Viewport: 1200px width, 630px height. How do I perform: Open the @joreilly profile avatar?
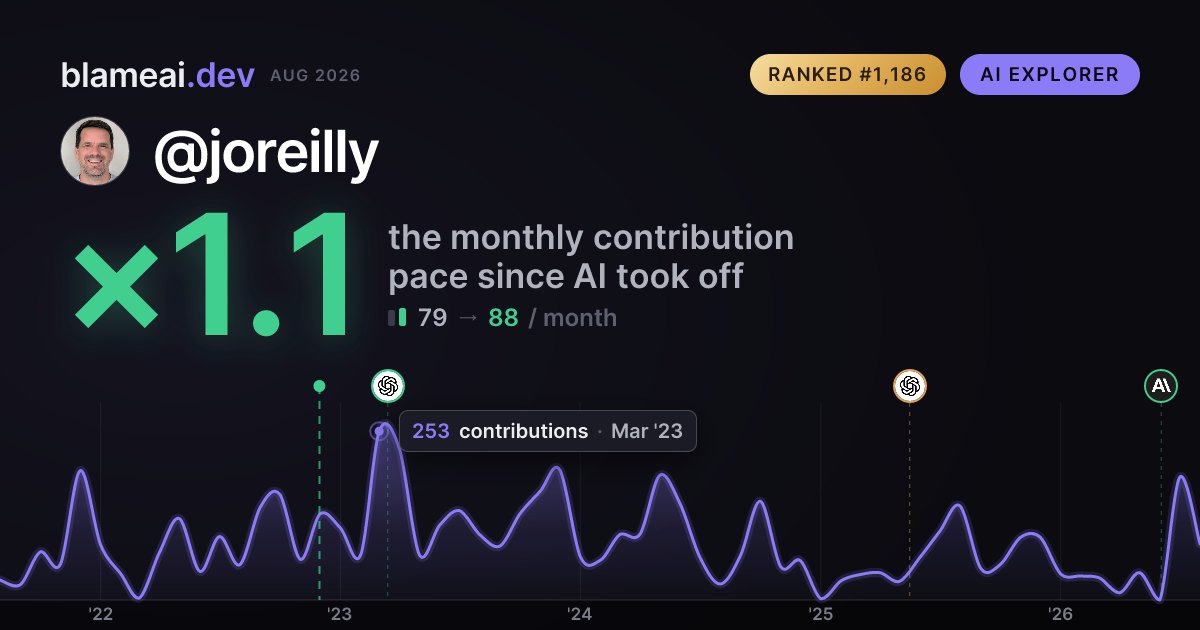click(95, 151)
